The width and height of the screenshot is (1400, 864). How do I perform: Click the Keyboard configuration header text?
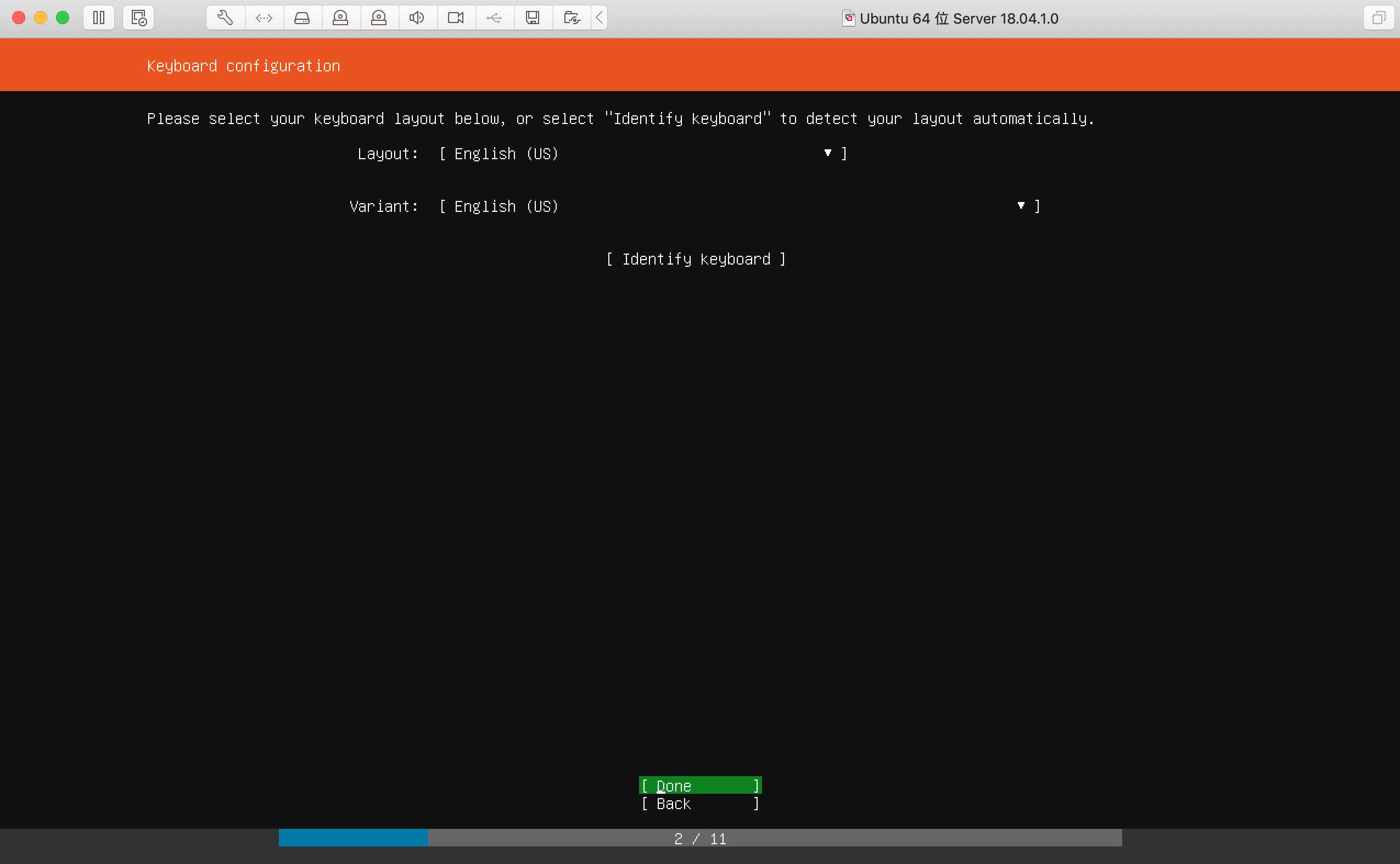[243, 66]
